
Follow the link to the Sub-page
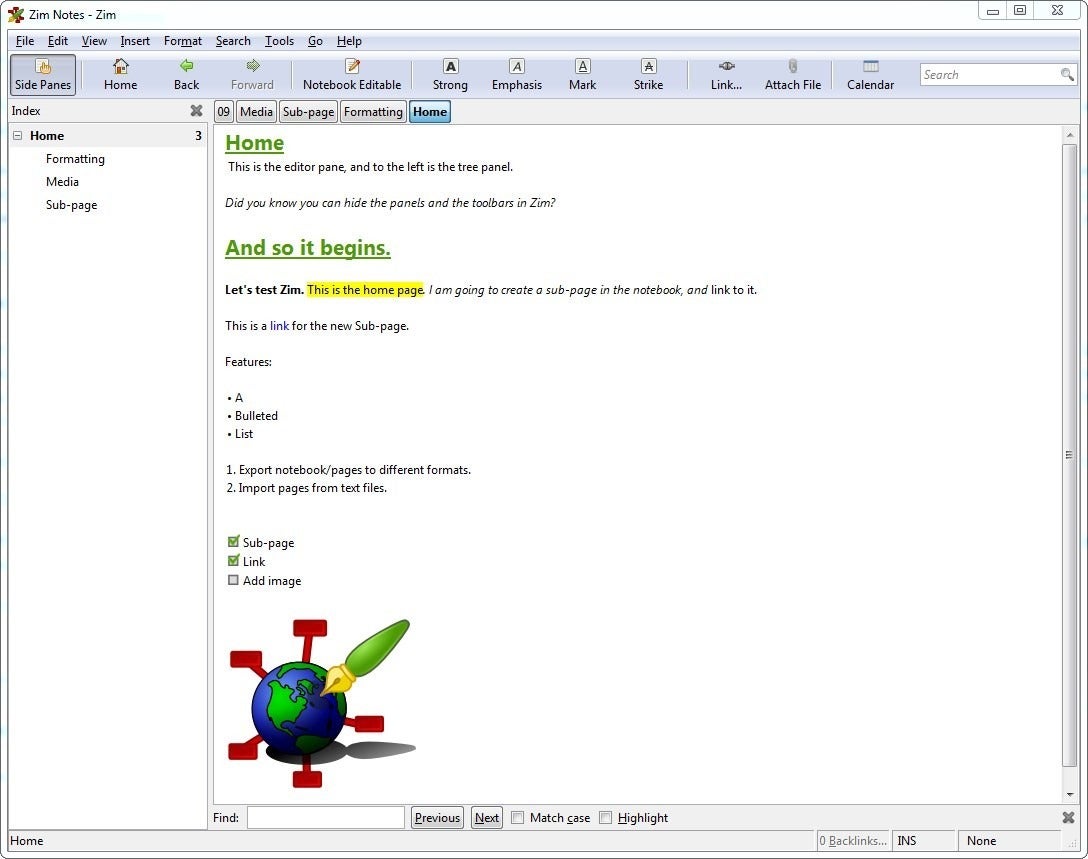click(x=279, y=325)
